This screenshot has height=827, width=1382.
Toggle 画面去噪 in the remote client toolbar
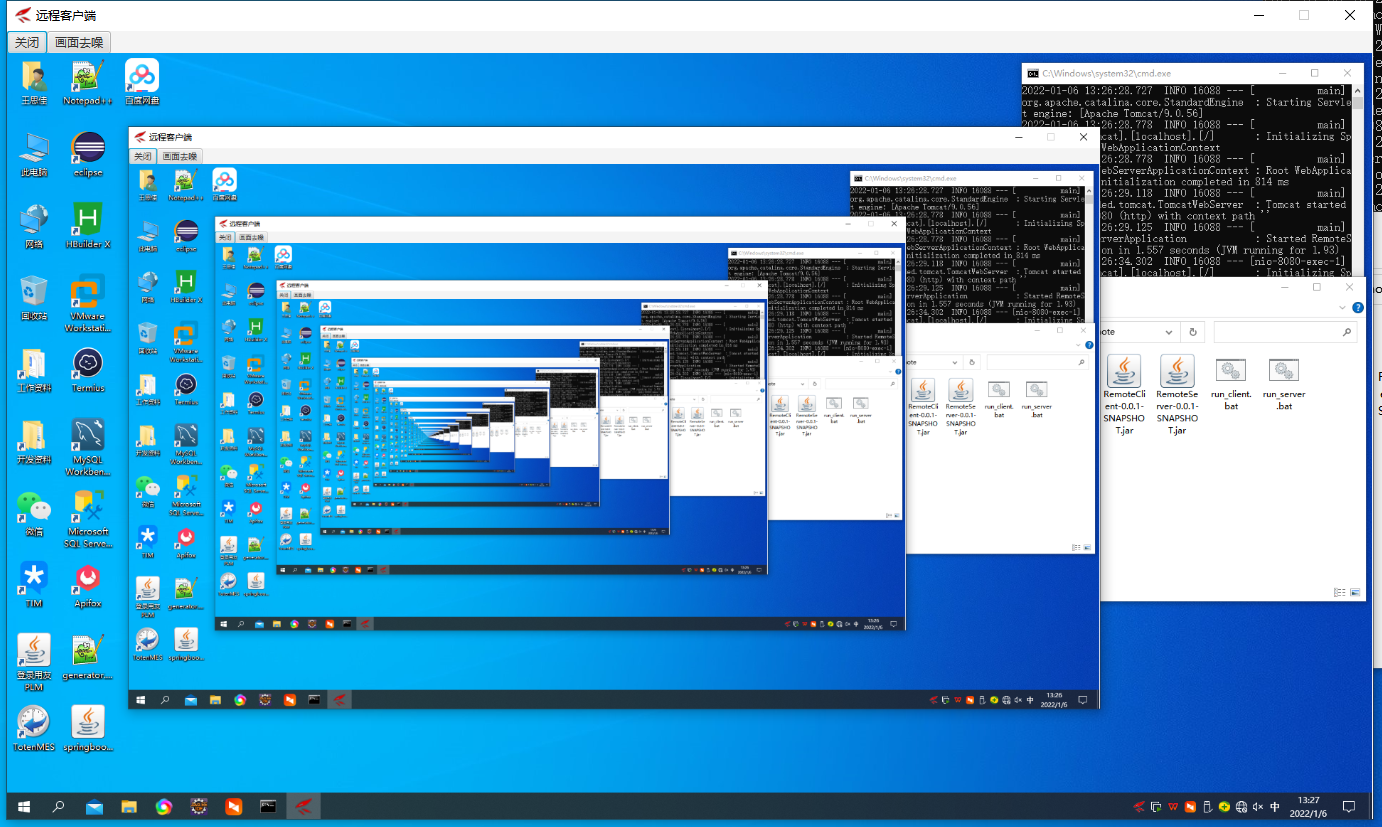coord(81,42)
